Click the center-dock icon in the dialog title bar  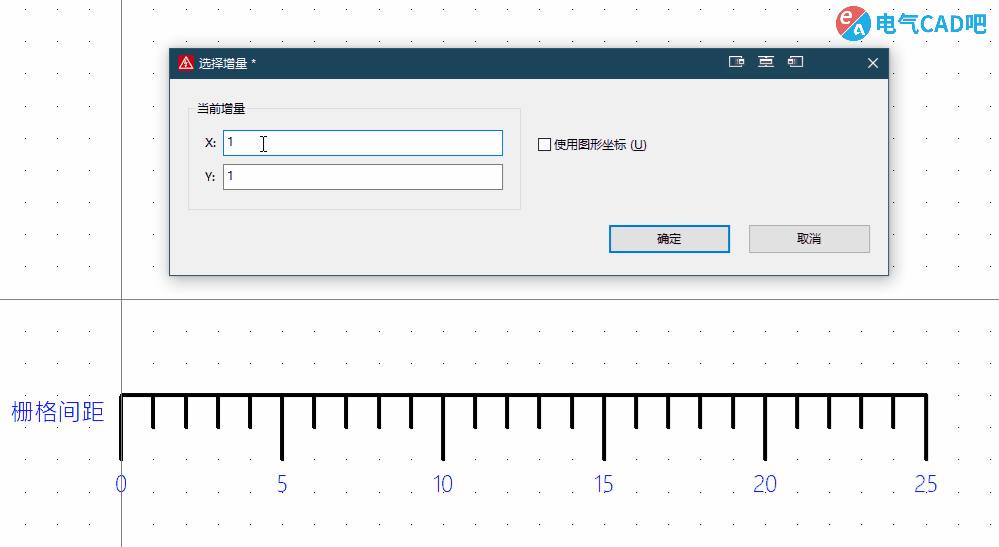pyautogui.click(x=766, y=62)
